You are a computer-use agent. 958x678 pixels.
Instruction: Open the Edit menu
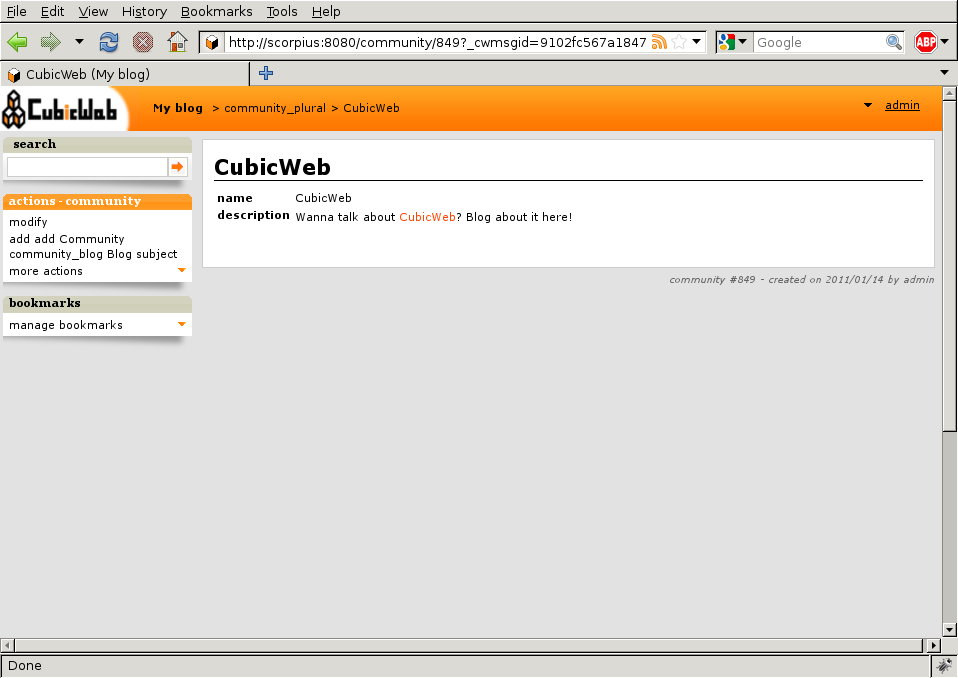(x=53, y=12)
